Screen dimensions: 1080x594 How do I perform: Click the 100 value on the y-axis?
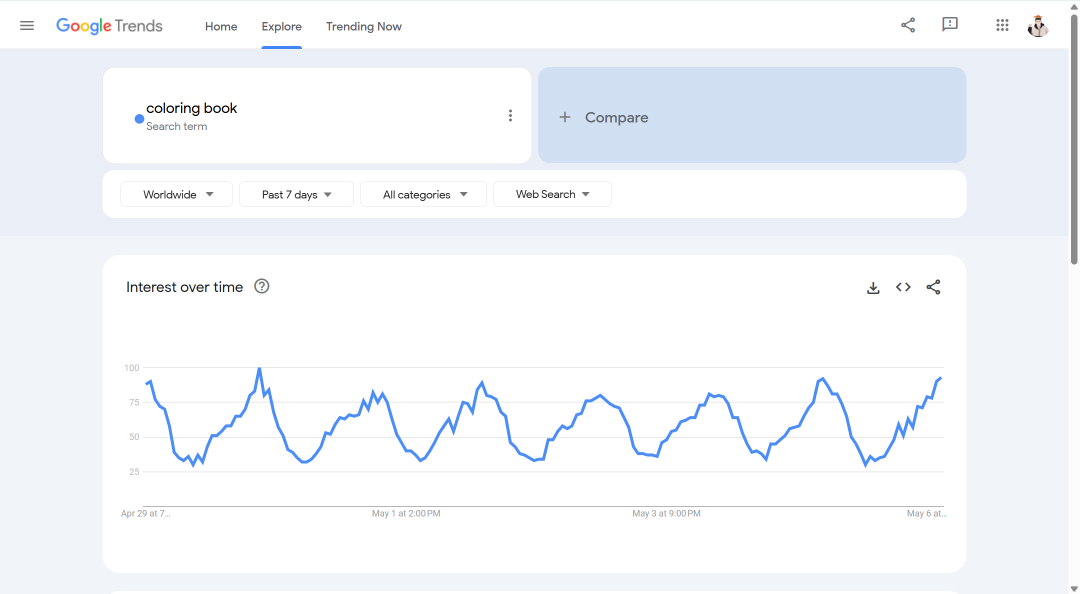(x=132, y=368)
